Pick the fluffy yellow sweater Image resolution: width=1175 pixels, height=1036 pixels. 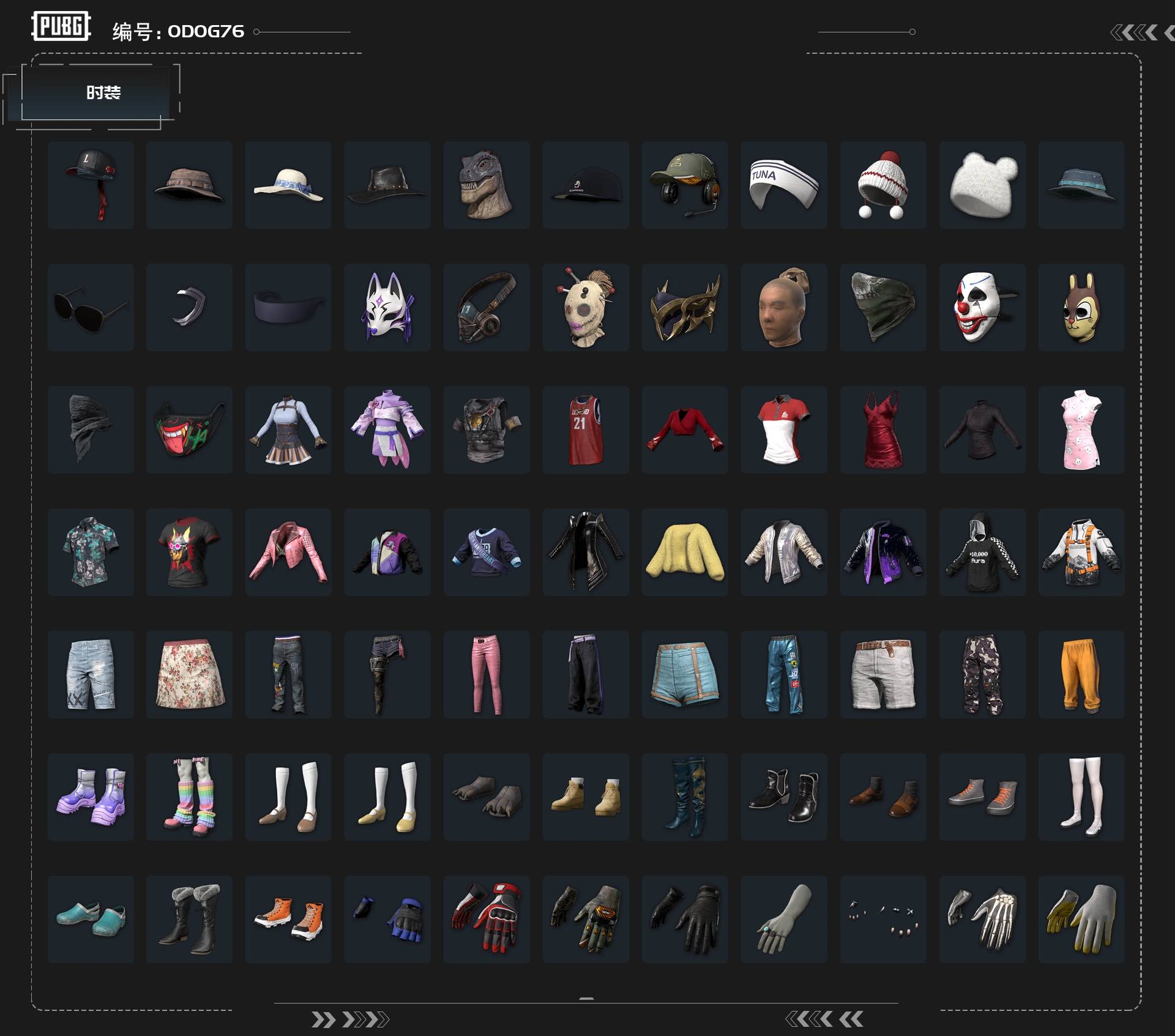click(685, 552)
